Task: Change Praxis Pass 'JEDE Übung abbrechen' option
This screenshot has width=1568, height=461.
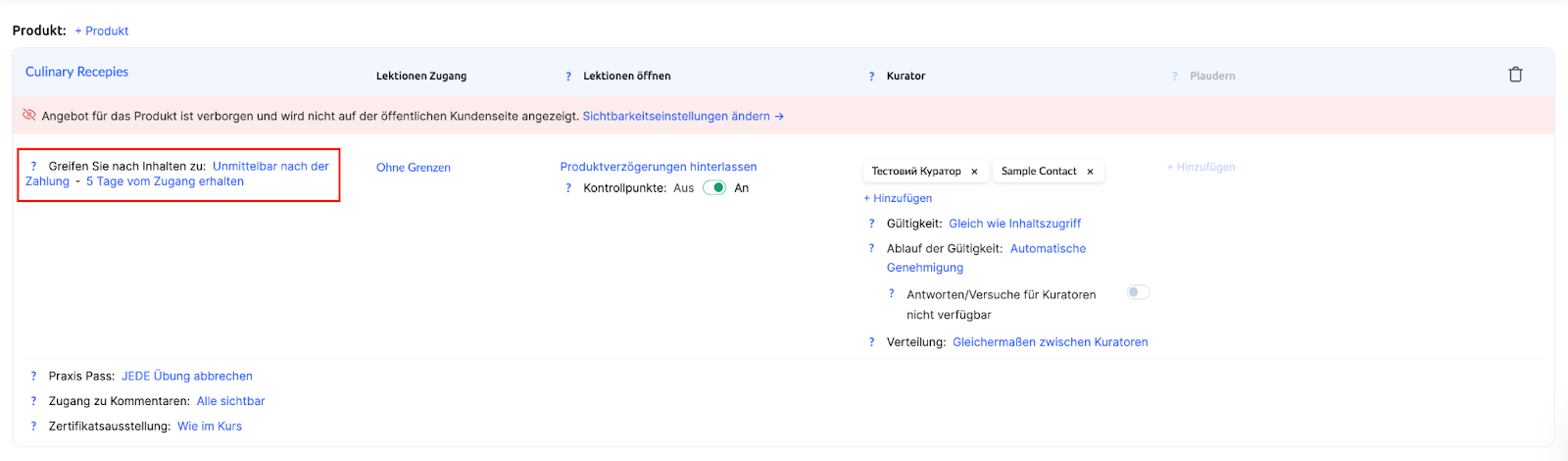Action: point(186,376)
